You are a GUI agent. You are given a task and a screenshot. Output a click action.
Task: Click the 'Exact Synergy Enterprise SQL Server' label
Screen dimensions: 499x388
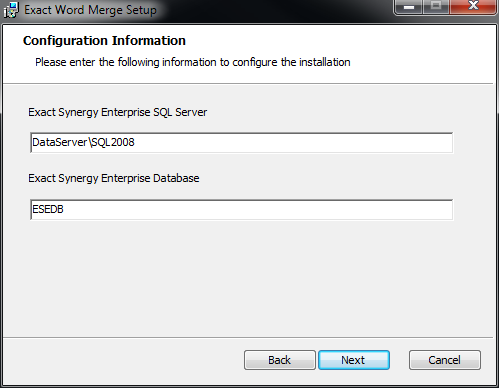click(117, 112)
